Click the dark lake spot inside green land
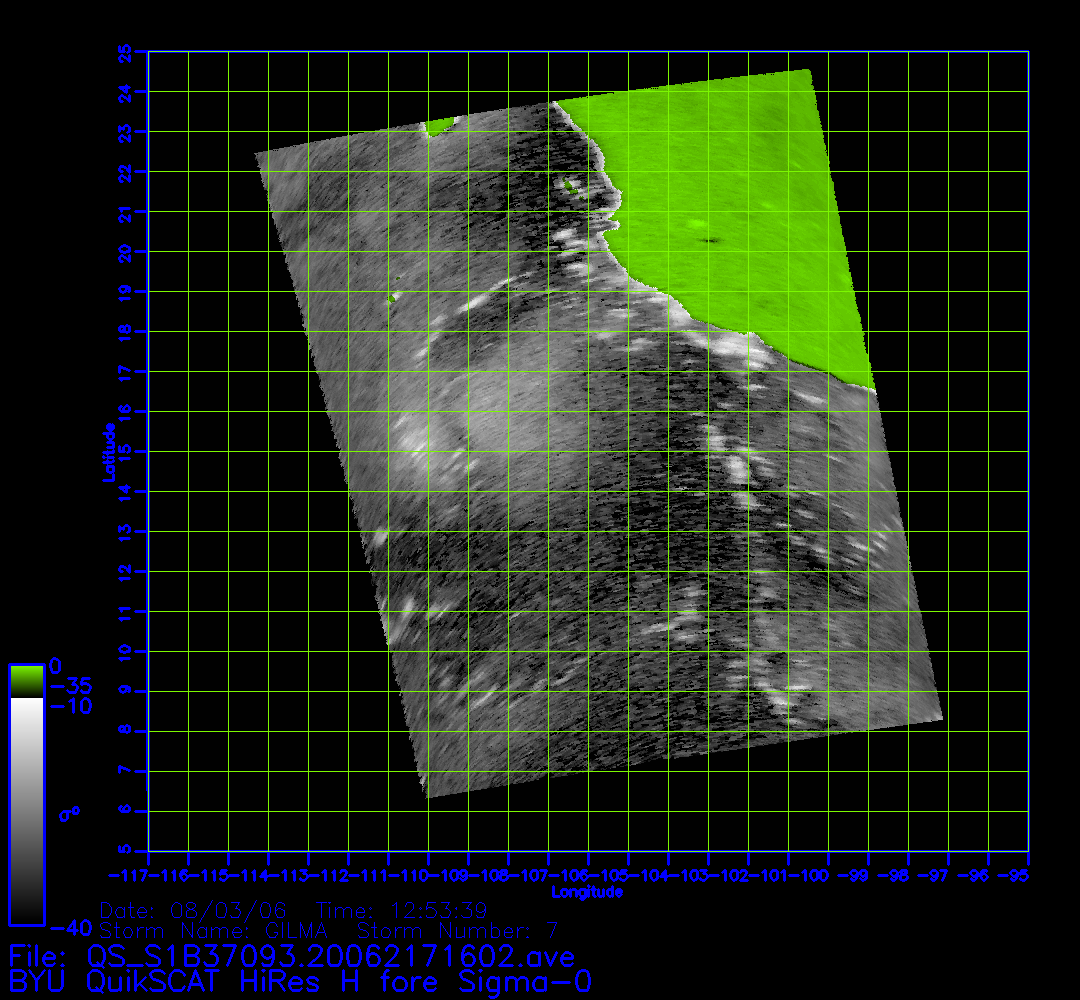 click(x=711, y=240)
